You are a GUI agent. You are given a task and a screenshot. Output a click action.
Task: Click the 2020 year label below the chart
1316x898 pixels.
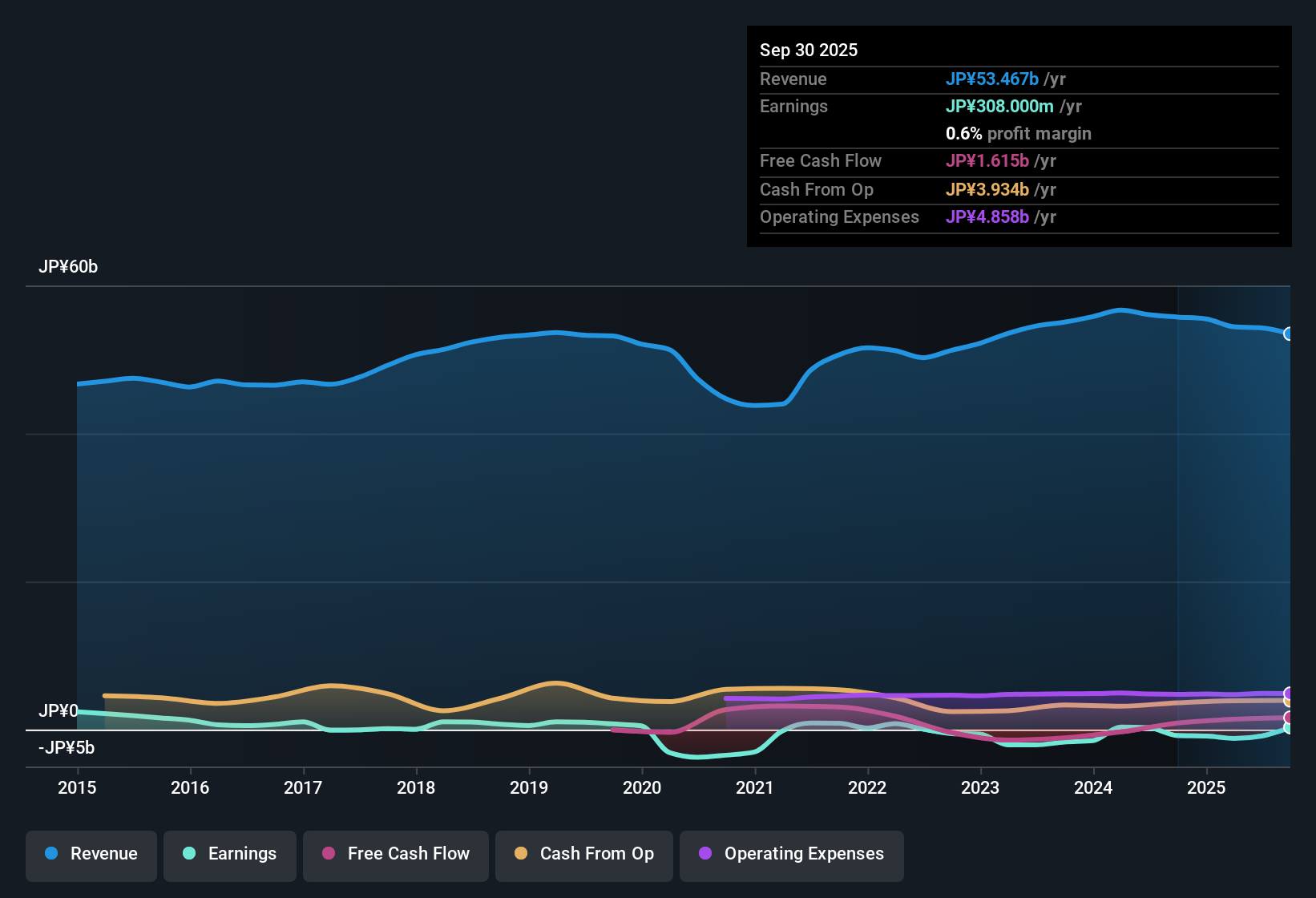click(x=643, y=788)
